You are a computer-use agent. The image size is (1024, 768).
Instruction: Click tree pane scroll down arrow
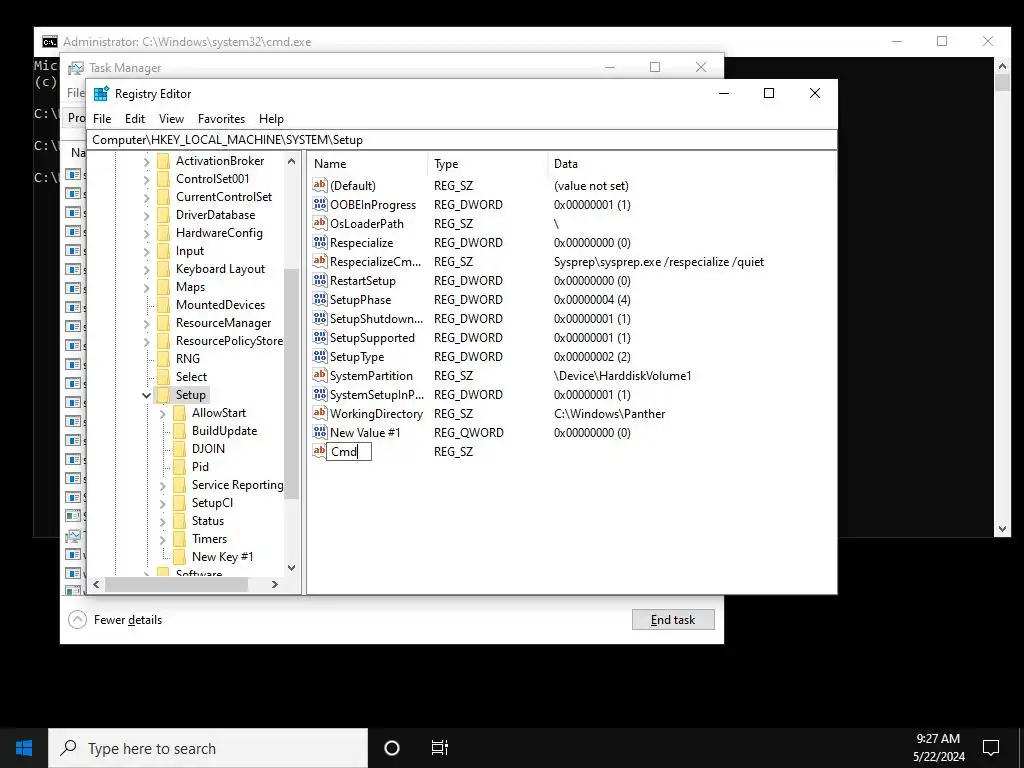coord(291,568)
